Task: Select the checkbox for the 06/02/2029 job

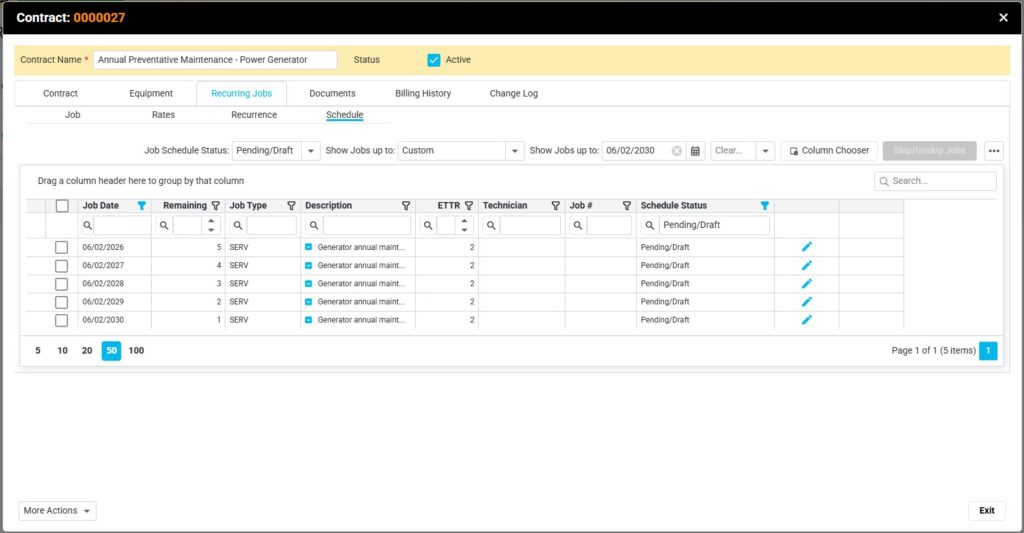Action: [61, 302]
